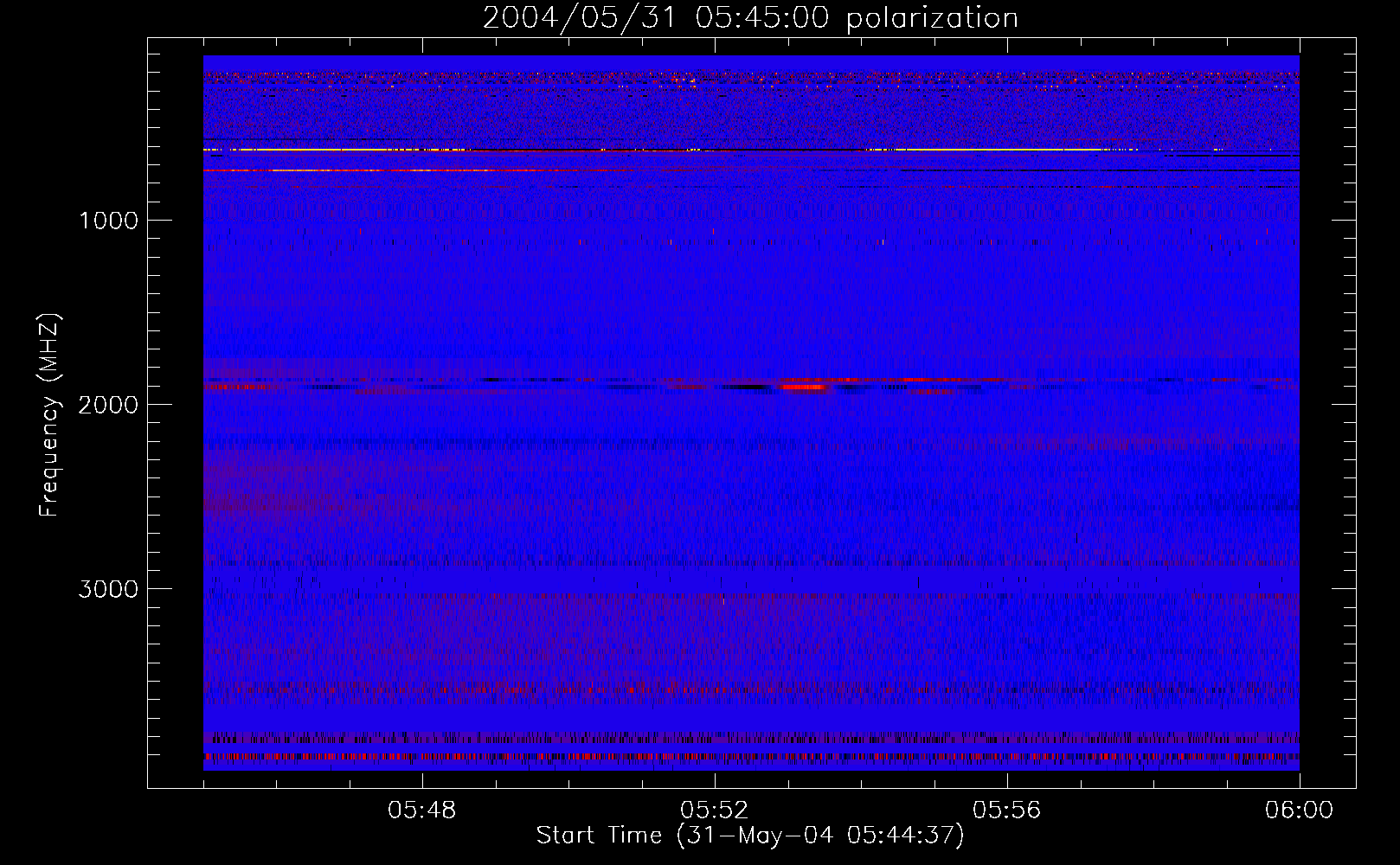
Task: Click the 05:52 time tick label
Action: point(715,811)
